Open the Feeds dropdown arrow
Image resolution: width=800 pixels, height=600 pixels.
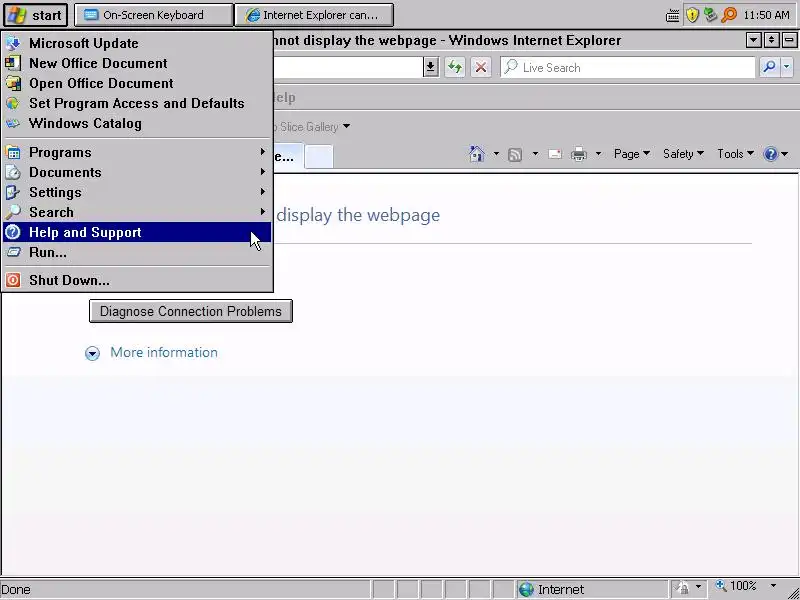pyautogui.click(x=535, y=153)
